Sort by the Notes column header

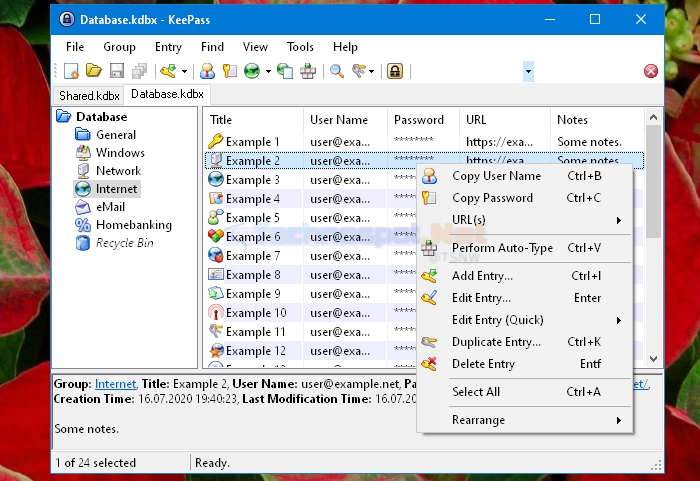597,120
